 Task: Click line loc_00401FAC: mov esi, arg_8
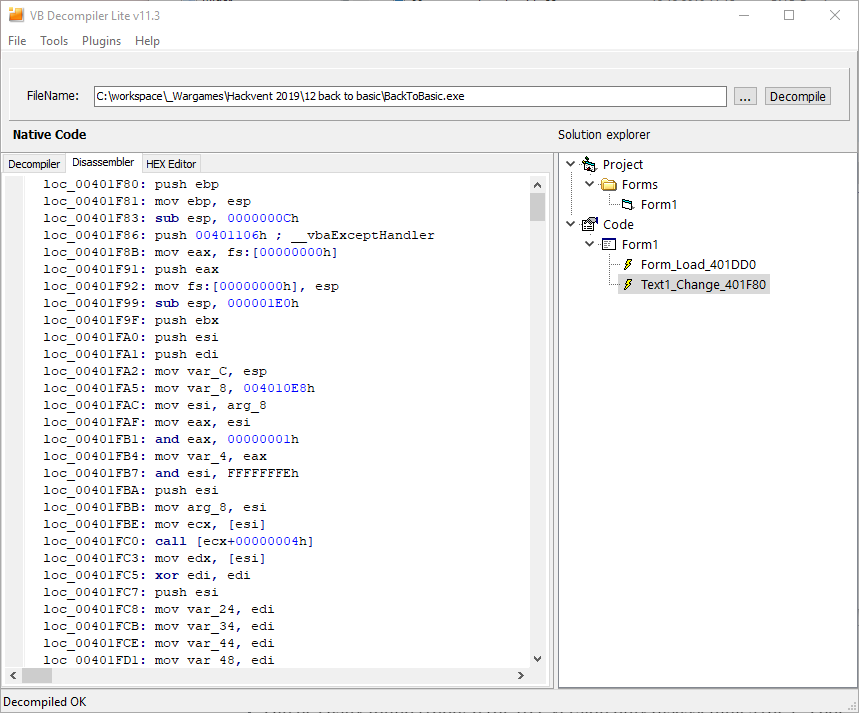[x=155, y=405]
